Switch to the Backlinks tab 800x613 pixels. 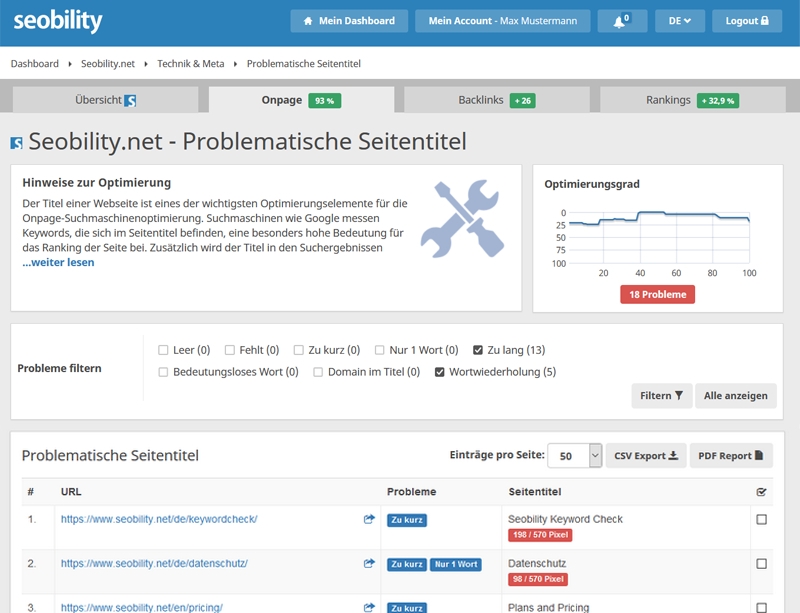496,100
